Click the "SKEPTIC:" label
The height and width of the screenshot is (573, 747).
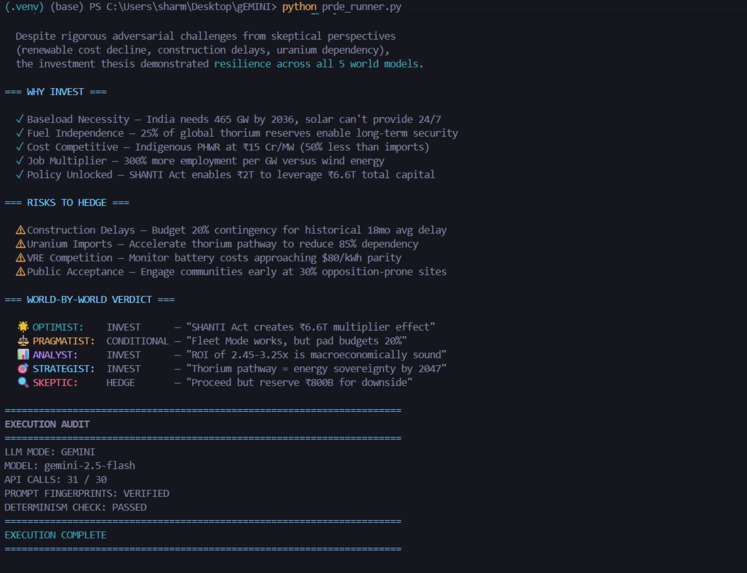click(55, 382)
